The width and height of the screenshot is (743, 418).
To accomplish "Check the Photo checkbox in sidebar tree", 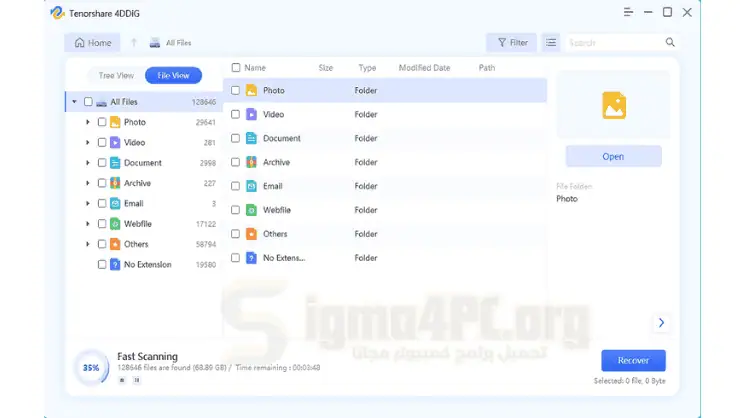I will [102, 122].
